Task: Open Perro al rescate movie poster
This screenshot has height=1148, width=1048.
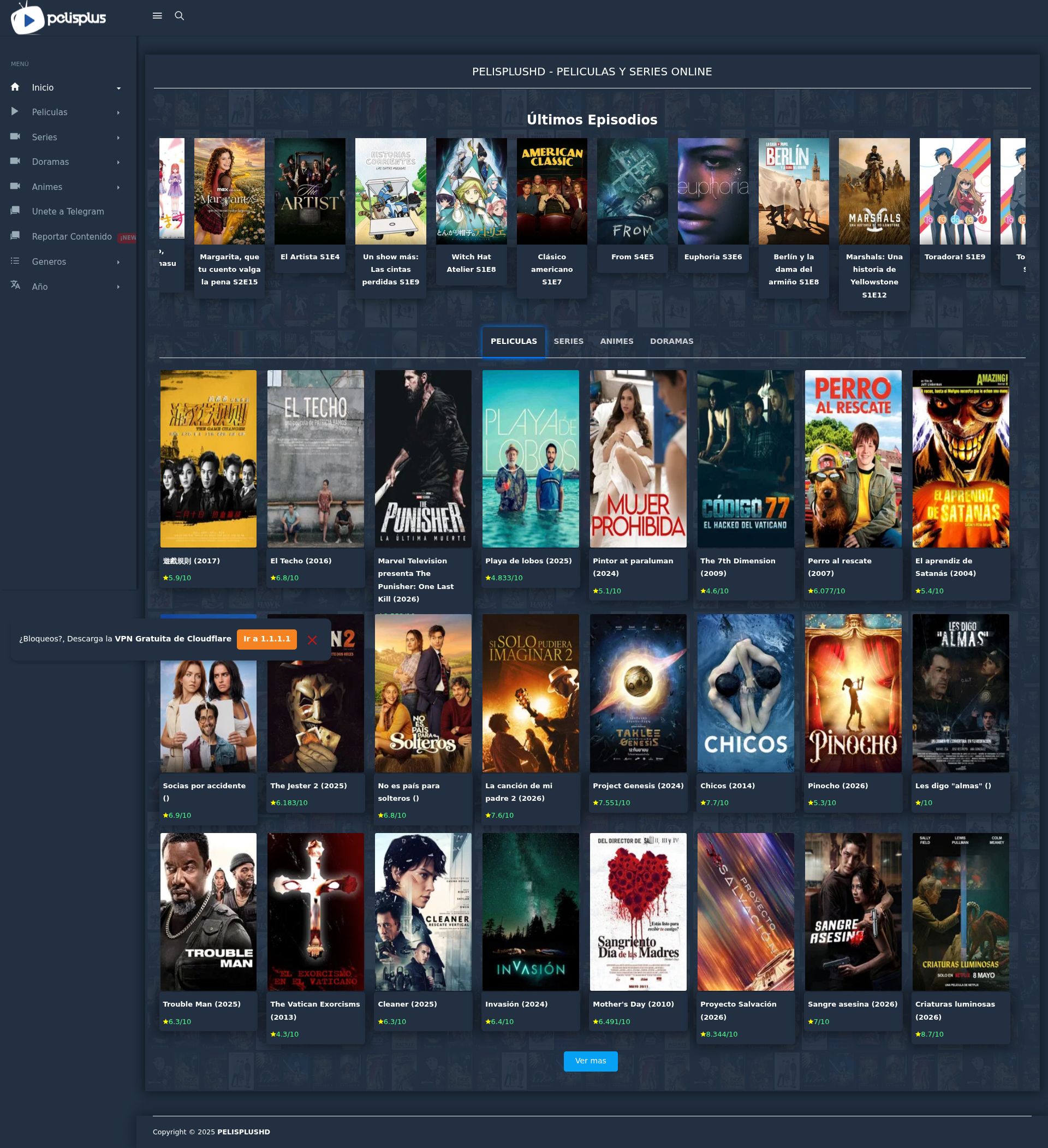Action: pyautogui.click(x=853, y=459)
